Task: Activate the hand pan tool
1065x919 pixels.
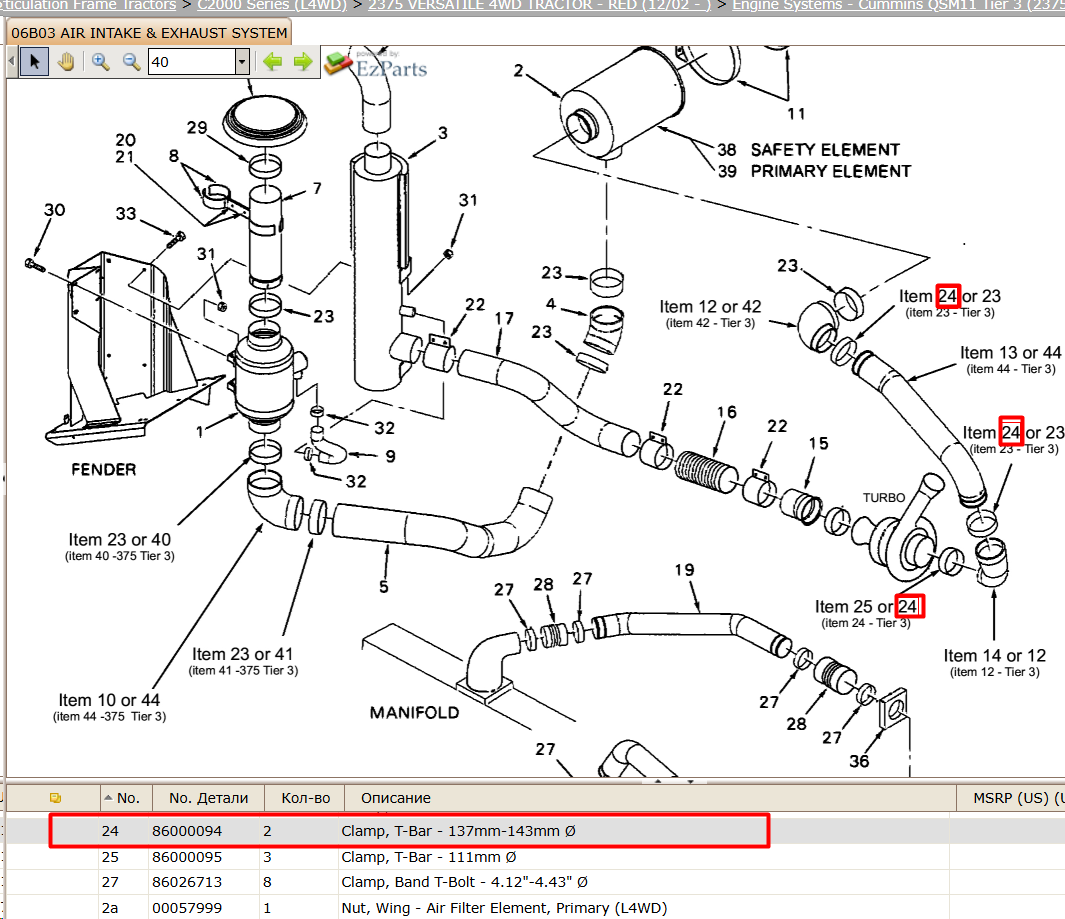Action: pyautogui.click(x=66, y=62)
